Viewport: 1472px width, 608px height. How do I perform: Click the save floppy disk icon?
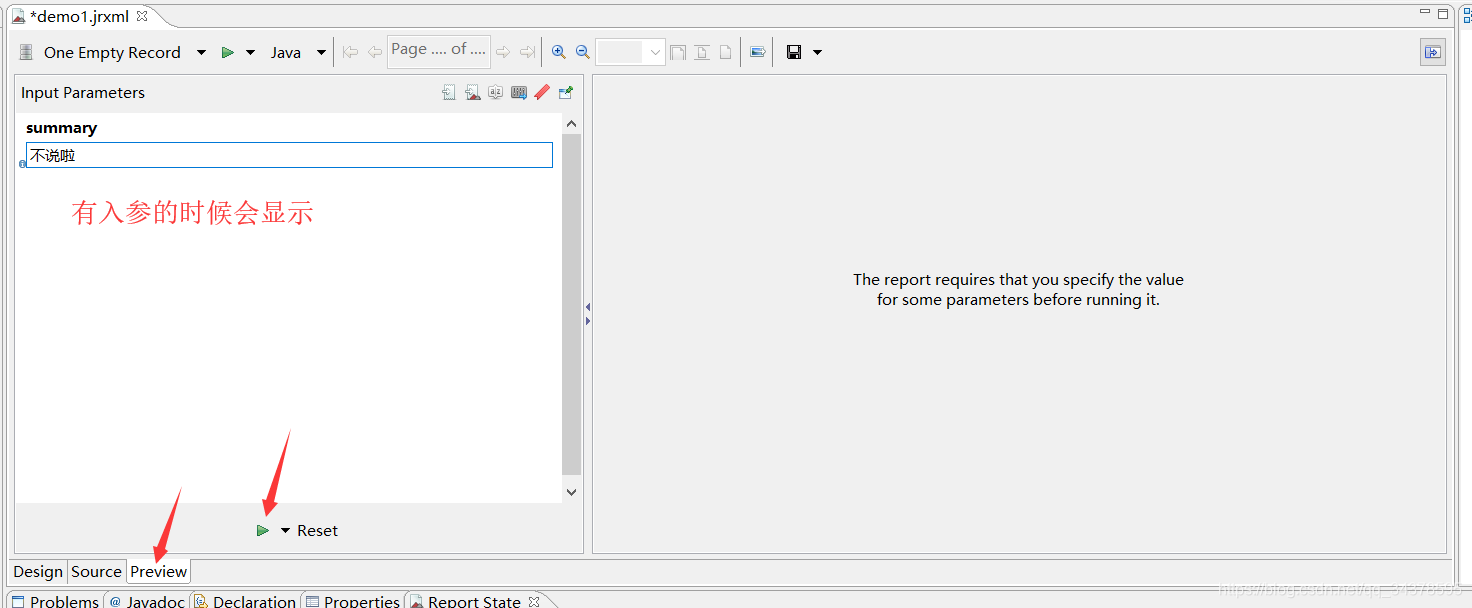tap(794, 53)
